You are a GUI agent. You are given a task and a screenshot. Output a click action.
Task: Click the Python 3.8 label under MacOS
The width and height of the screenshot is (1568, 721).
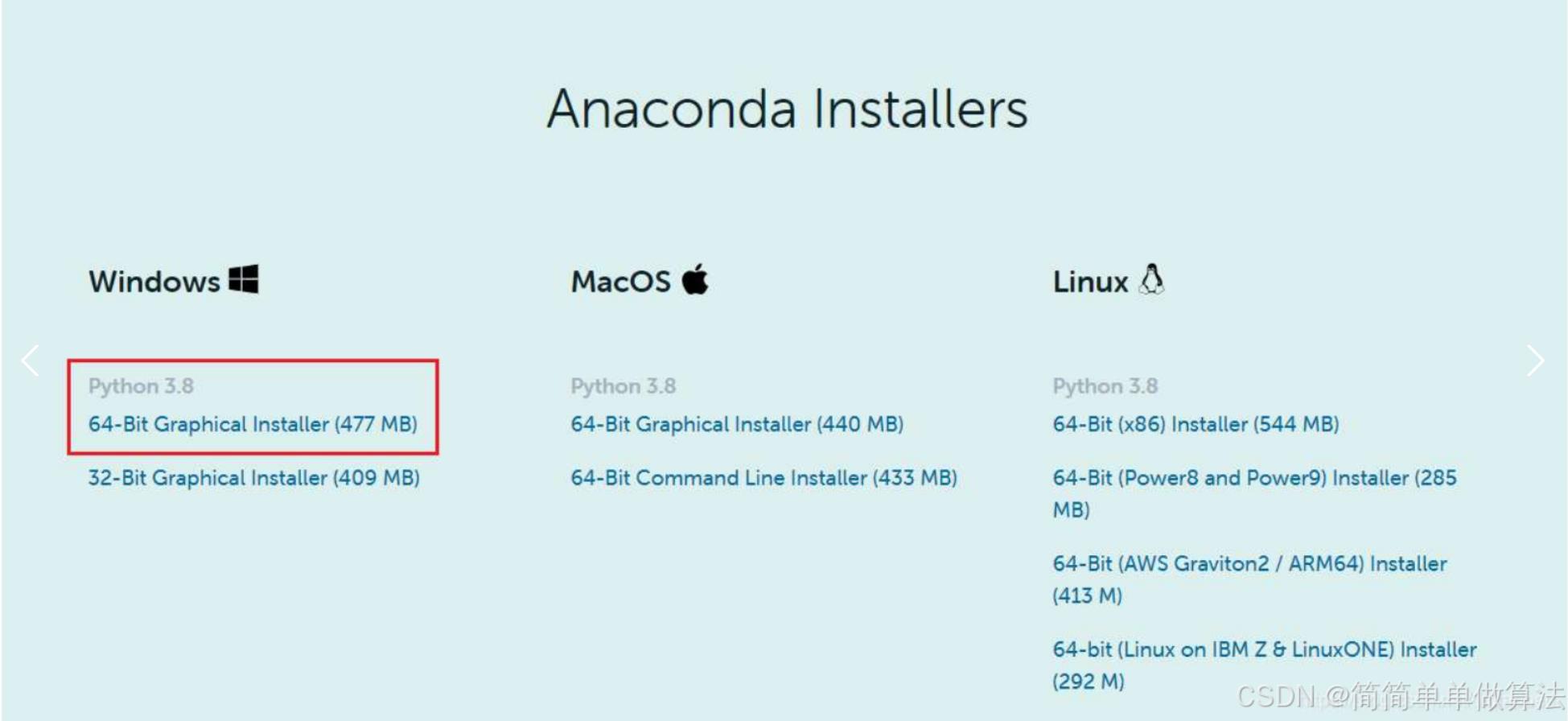(x=623, y=386)
